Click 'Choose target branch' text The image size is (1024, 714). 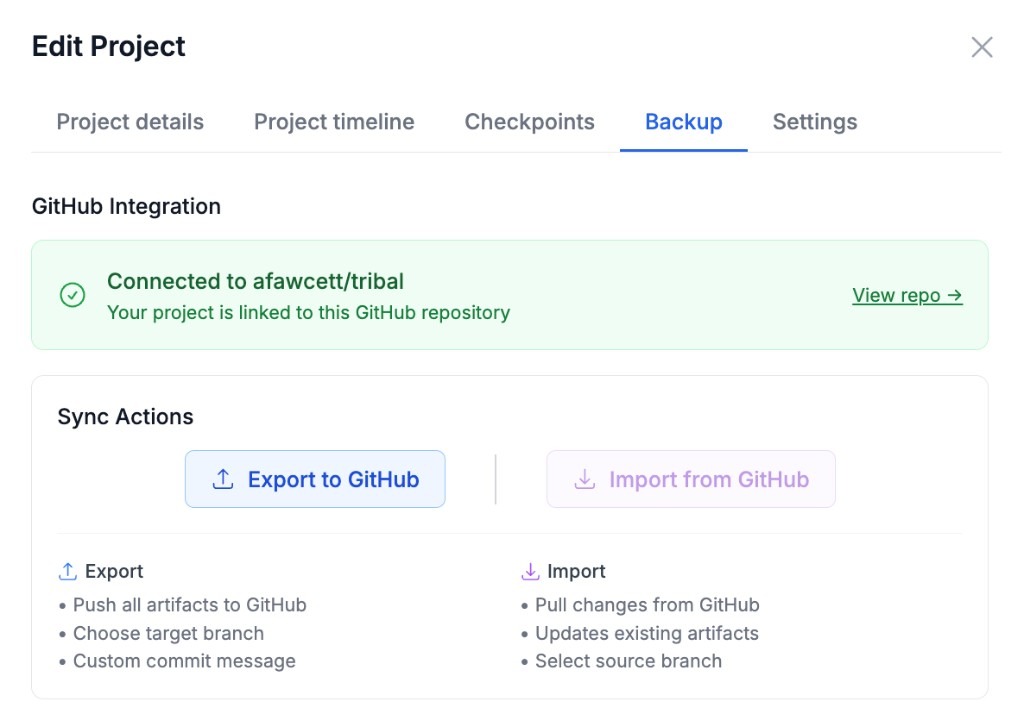tap(168, 633)
